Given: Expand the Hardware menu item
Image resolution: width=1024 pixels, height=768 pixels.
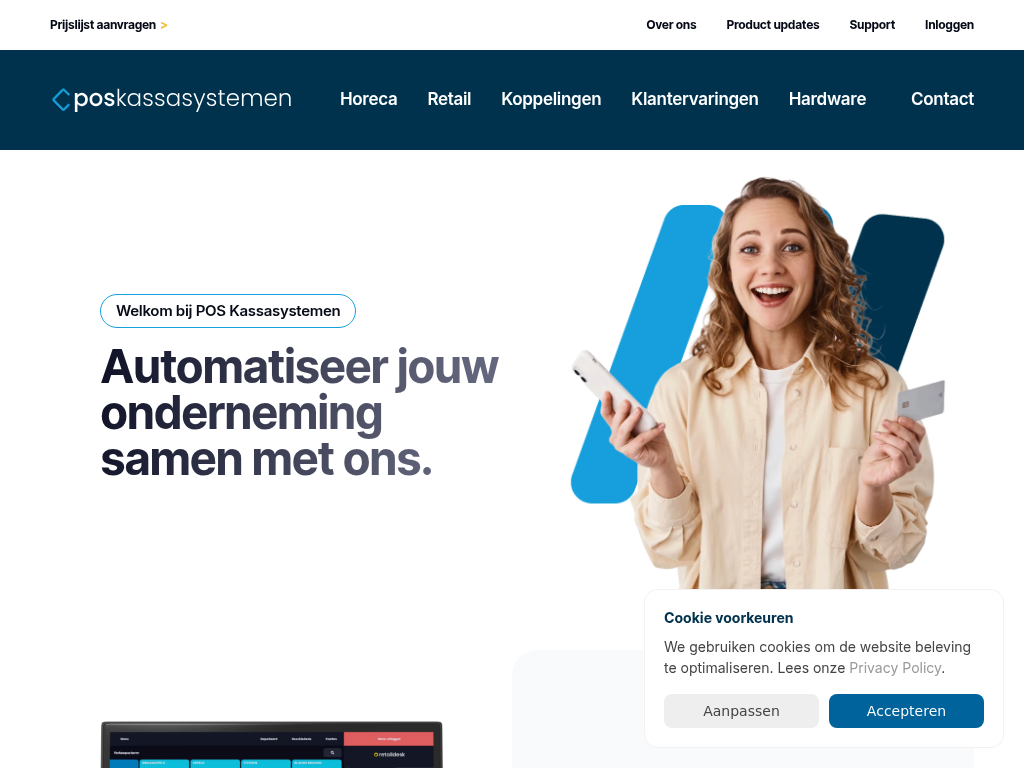Looking at the screenshot, I should coord(827,99).
